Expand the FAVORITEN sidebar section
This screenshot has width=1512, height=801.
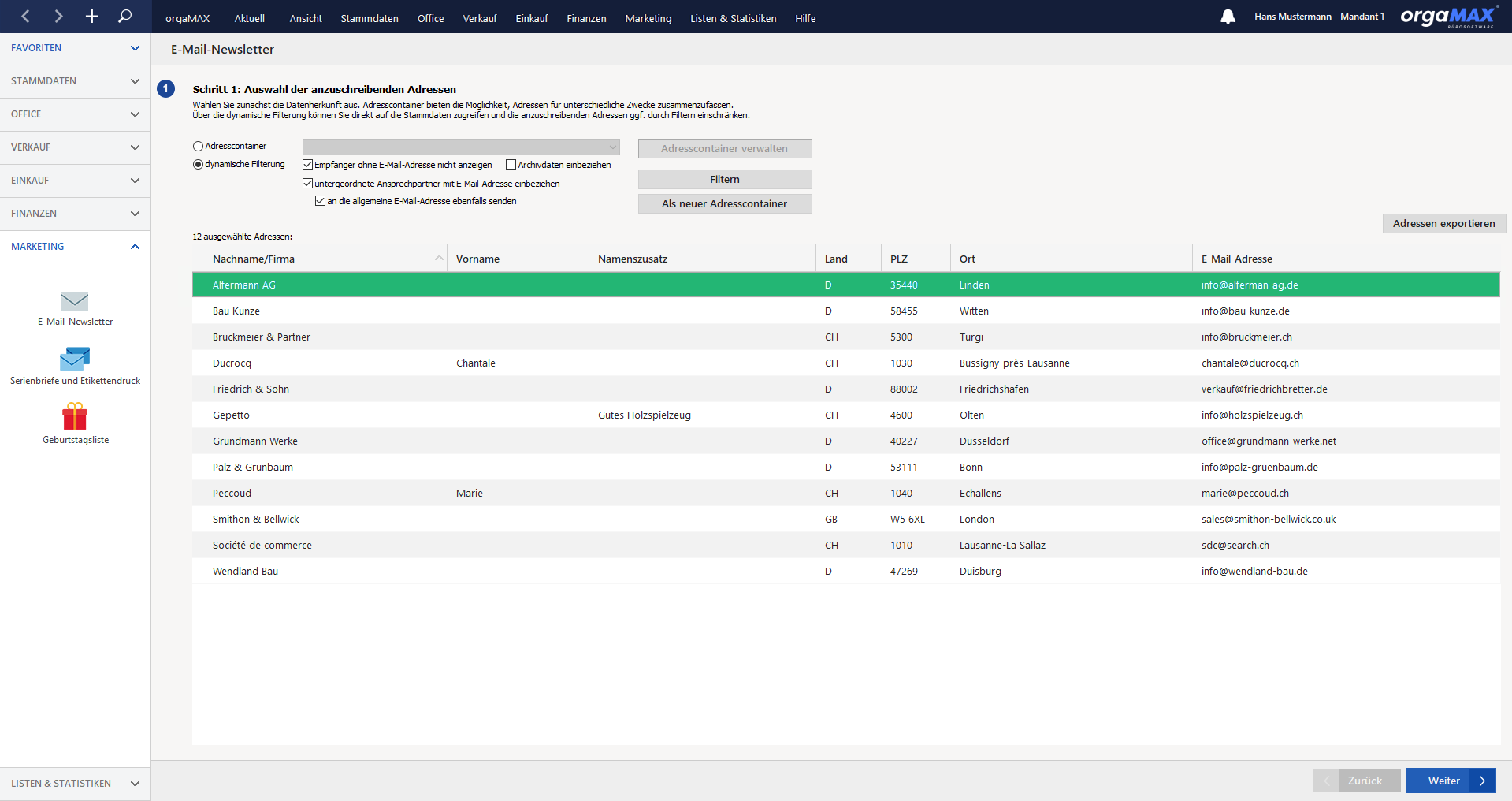(75, 48)
